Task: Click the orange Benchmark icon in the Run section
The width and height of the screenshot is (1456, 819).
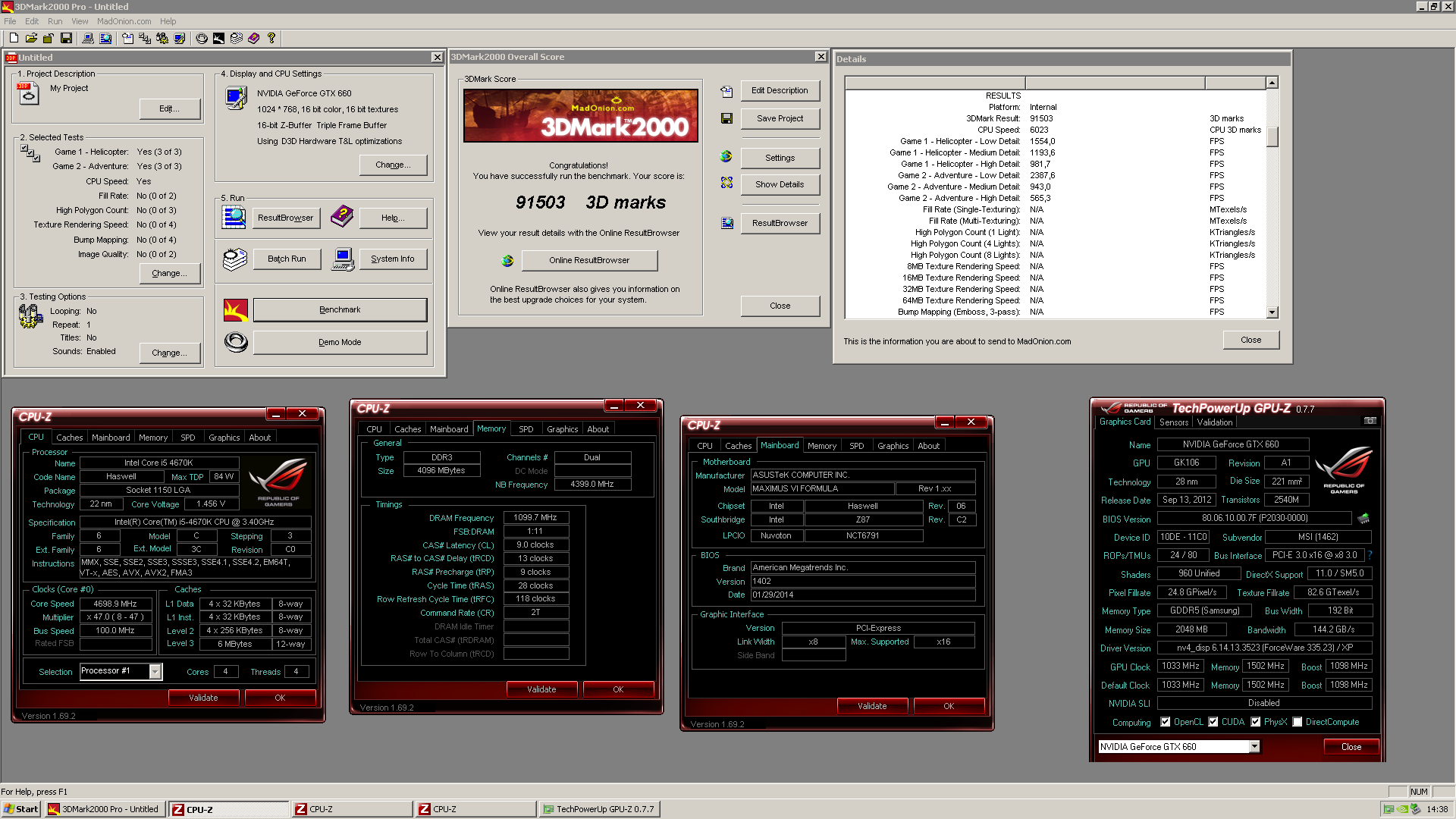Action: pyautogui.click(x=236, y=310)
